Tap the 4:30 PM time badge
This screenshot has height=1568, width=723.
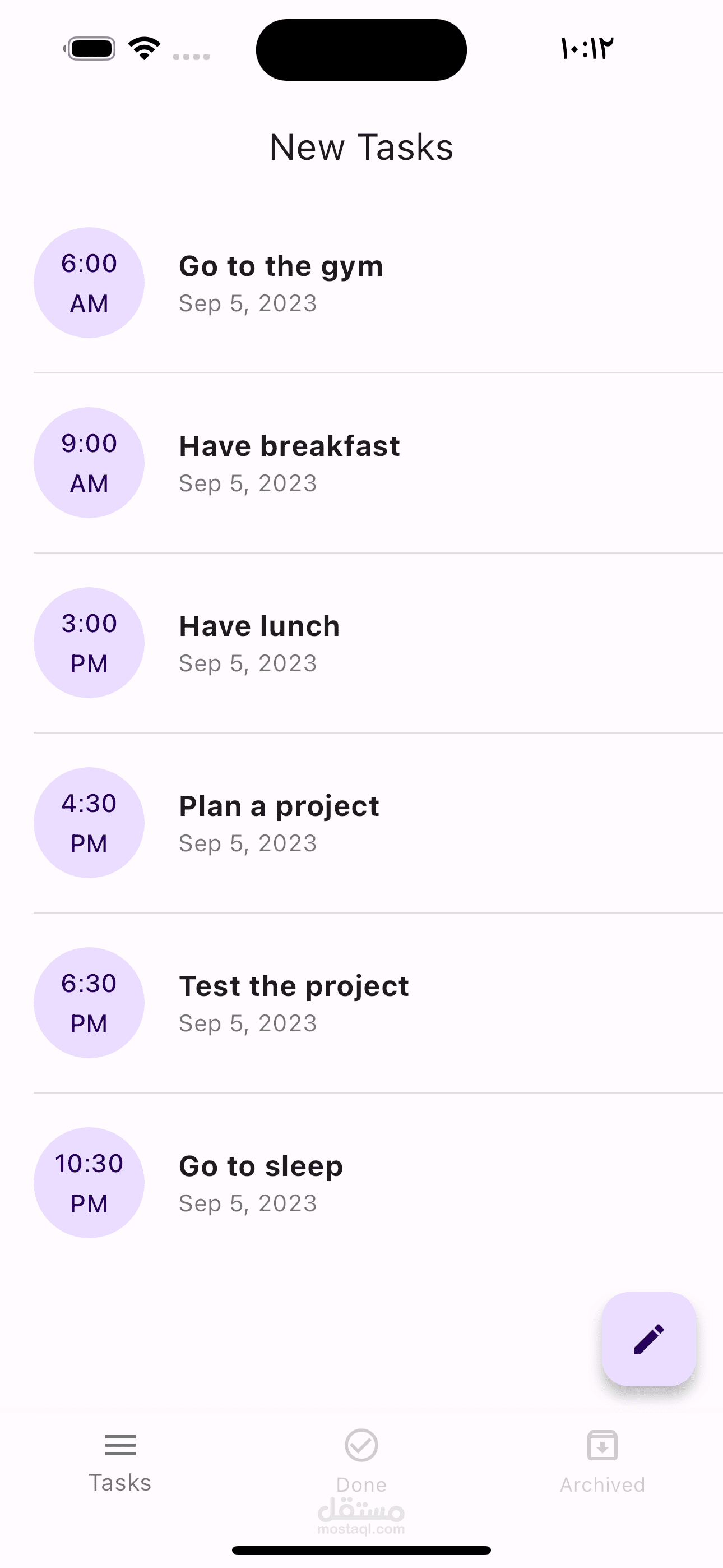(x=89, y=823)
